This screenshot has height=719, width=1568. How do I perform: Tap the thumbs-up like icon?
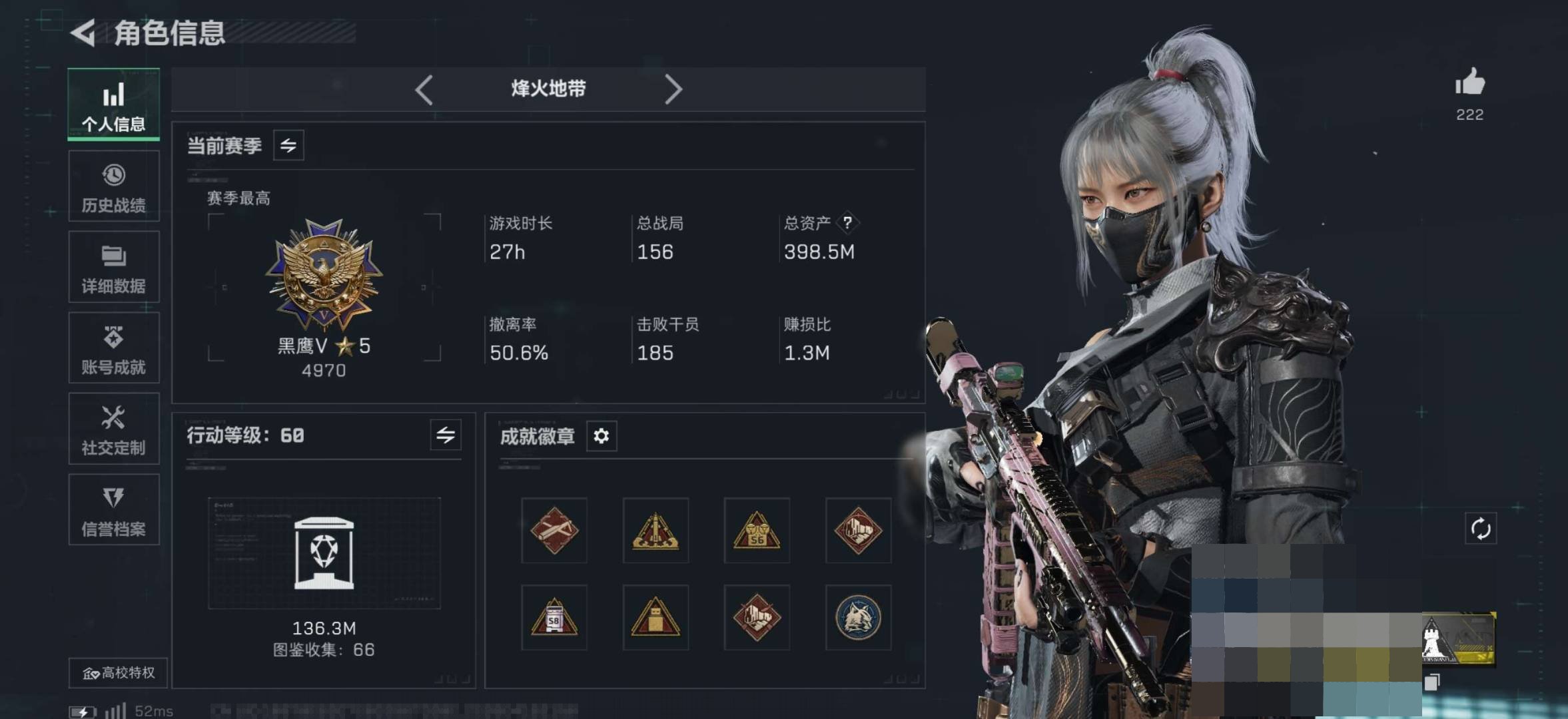pos(1469,83)
